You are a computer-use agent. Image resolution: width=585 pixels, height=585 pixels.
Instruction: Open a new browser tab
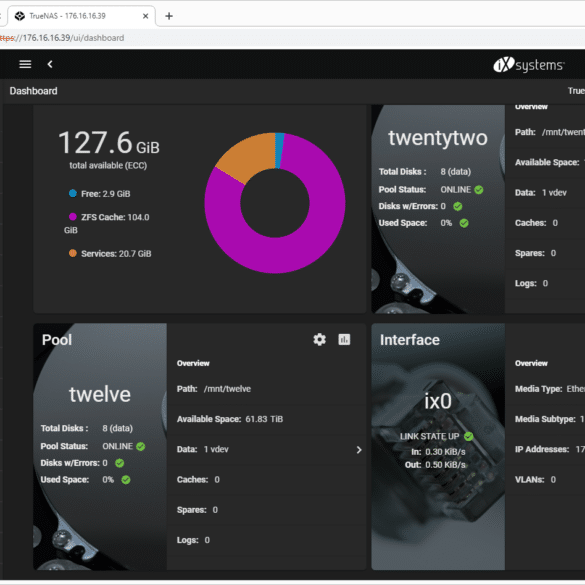coord(169,16)
